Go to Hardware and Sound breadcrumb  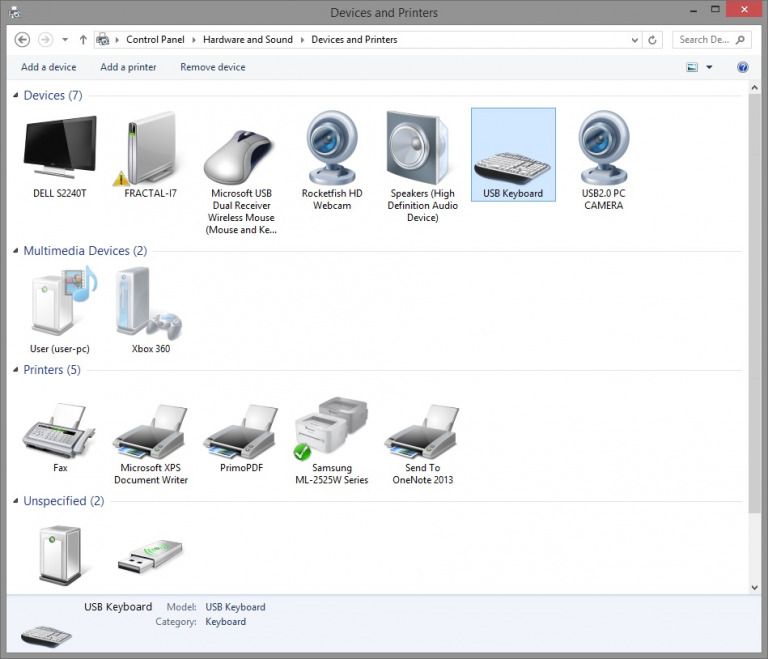click(x=248, y=40)
